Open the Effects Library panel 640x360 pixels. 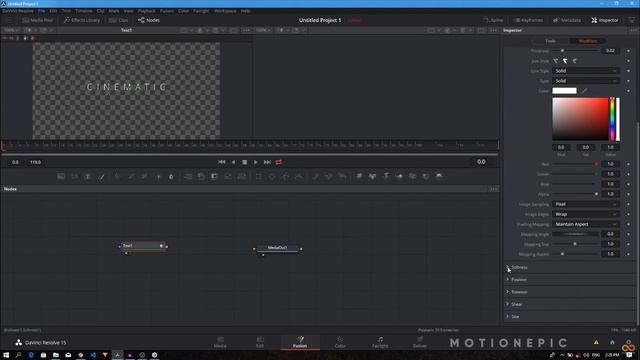[x=82, y=20]
